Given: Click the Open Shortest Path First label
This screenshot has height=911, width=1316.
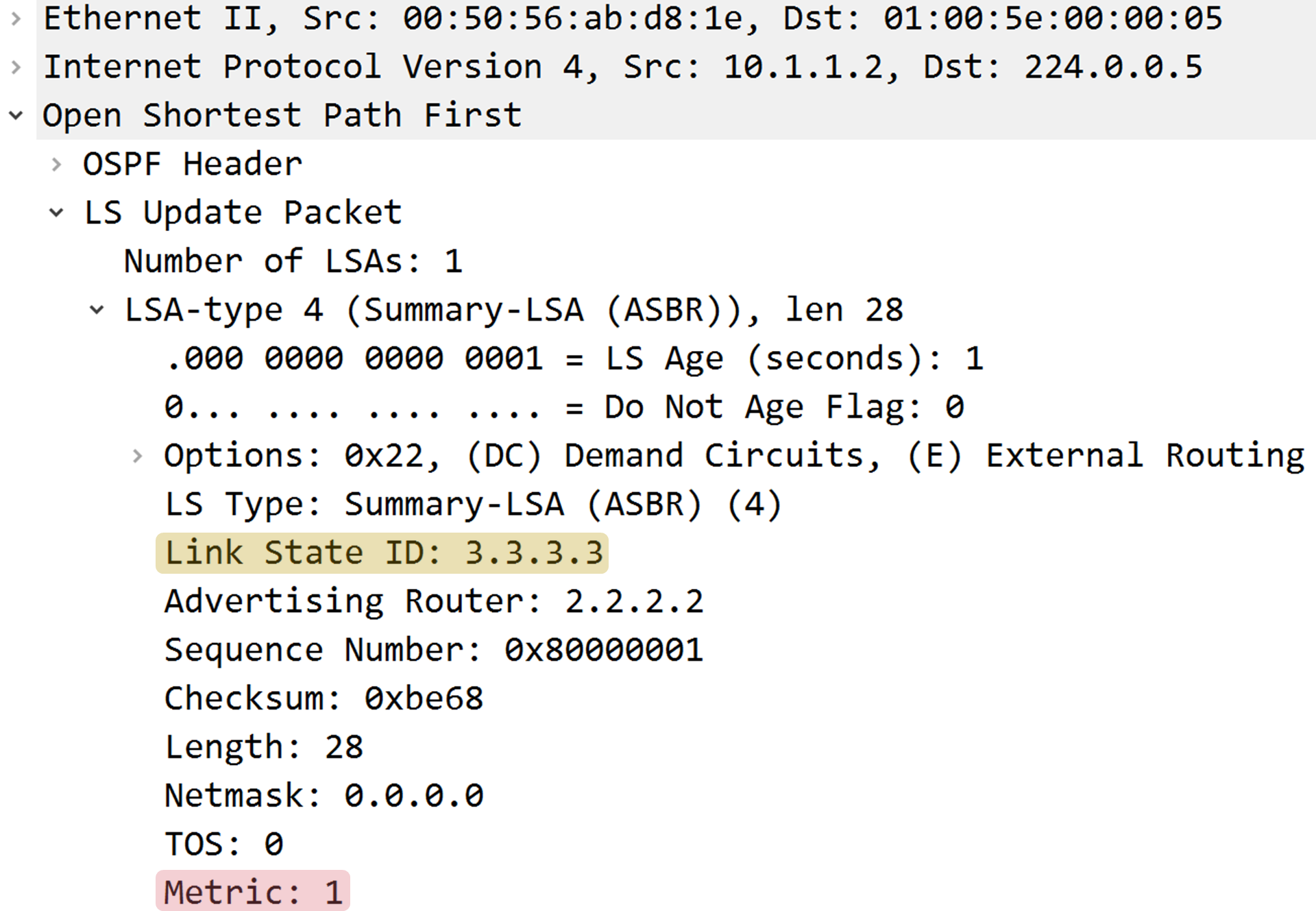Looking at the screenshot, I should [282, 115].
